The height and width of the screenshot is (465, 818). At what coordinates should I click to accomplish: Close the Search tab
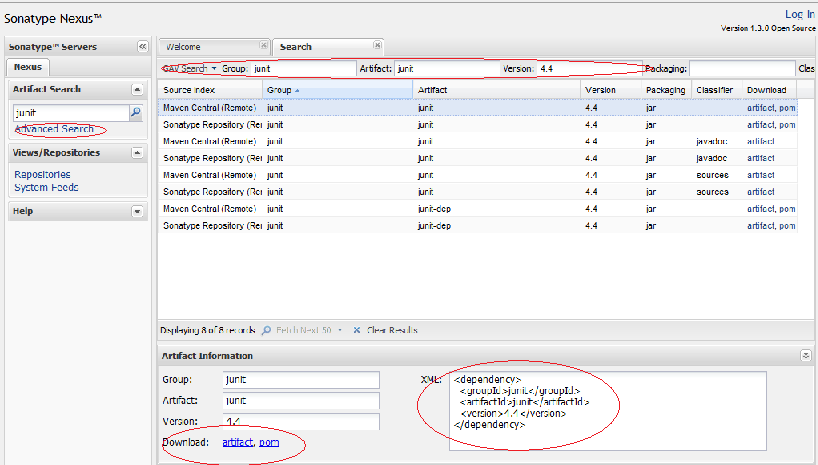click(377, 45)
